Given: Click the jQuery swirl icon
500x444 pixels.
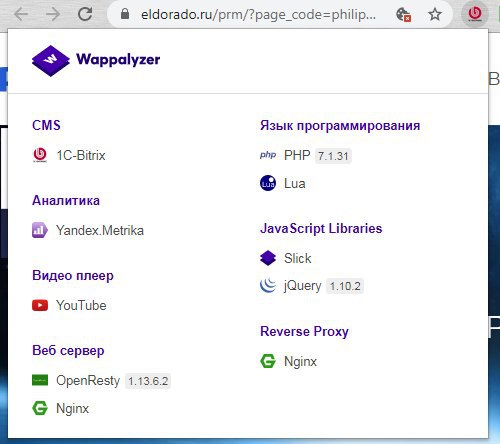Looking at the screenshot, I should (268, 286).
